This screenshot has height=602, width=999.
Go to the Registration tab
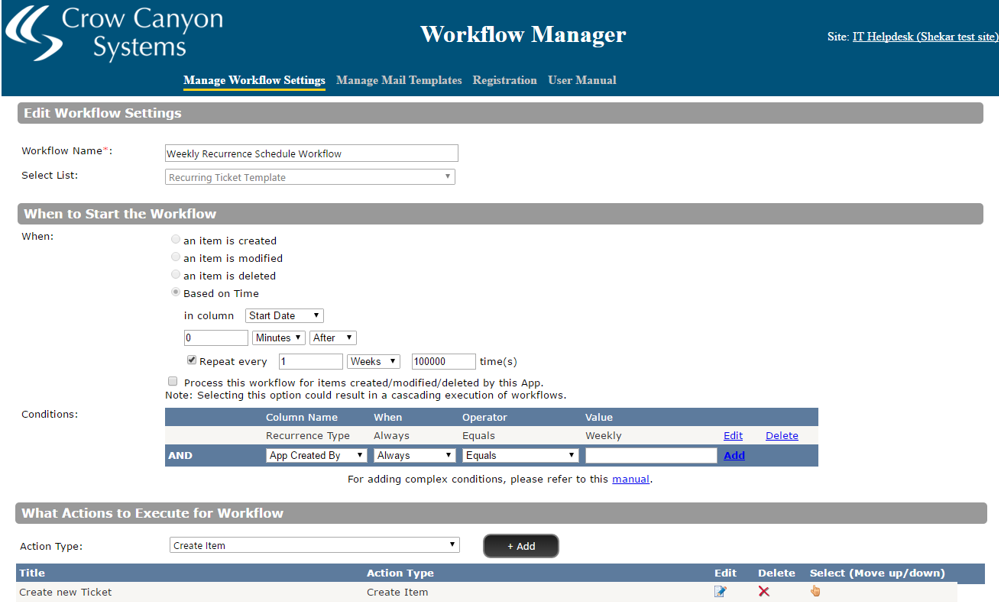point(505,80)
